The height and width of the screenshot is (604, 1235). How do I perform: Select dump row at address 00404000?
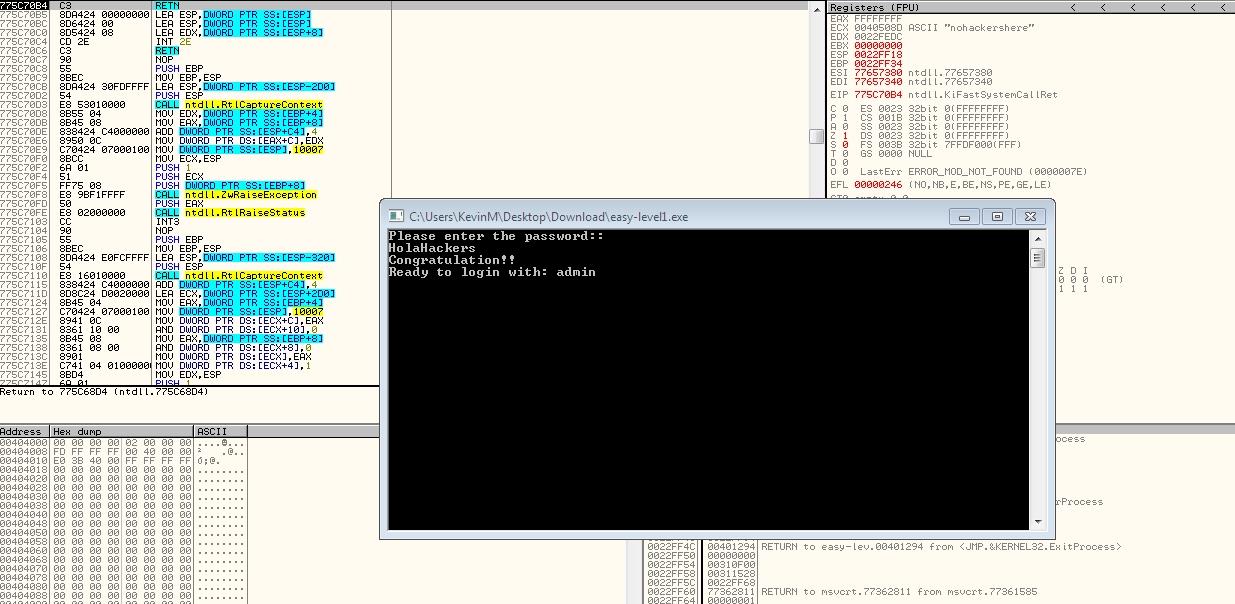[x=122, y=441]
